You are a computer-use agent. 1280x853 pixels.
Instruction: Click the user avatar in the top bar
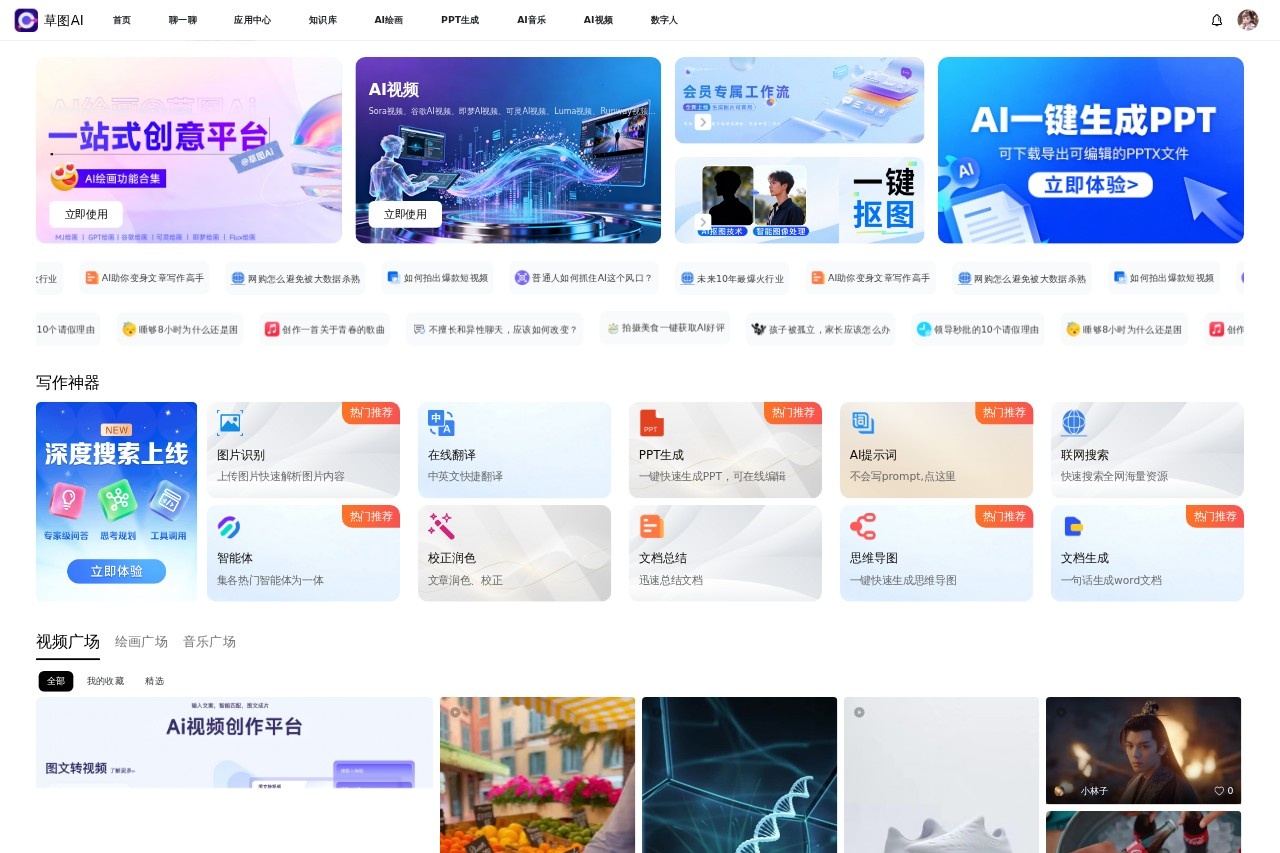pos(1248,19)
